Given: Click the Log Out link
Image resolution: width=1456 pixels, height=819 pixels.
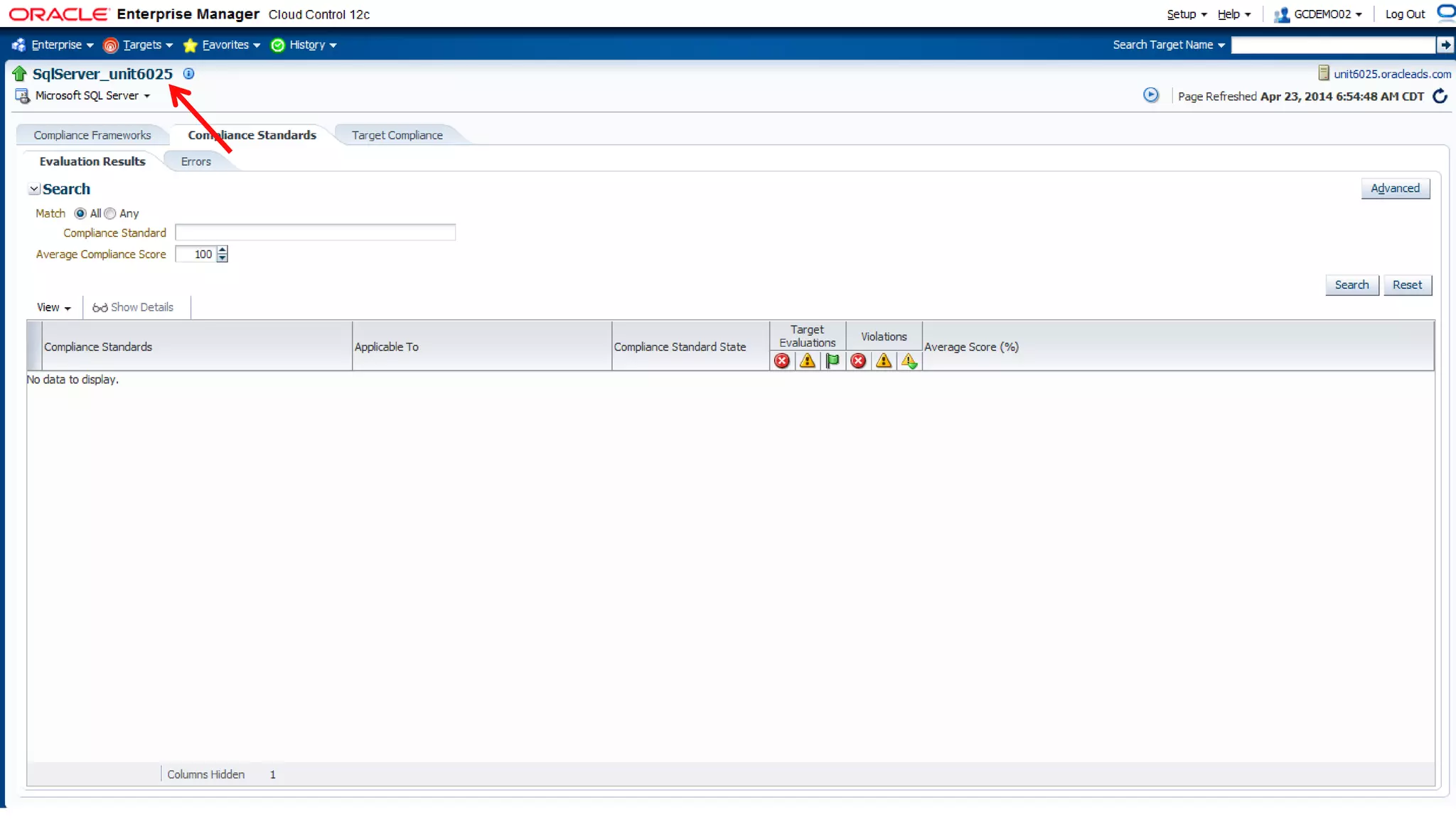Looking at the screenshot, I should click(x=1405, y=14).
